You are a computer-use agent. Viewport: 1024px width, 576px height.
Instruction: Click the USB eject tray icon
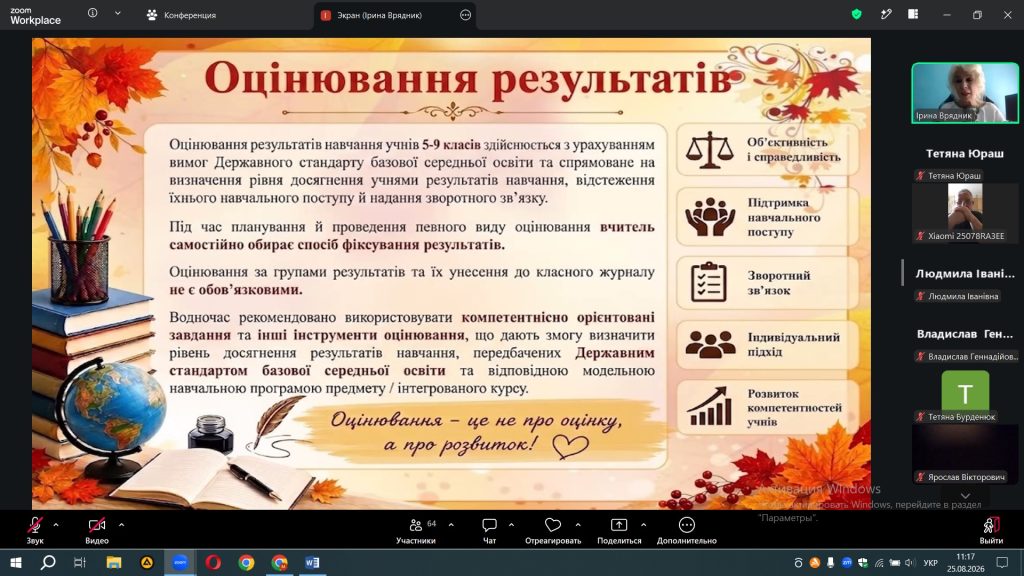830,562
